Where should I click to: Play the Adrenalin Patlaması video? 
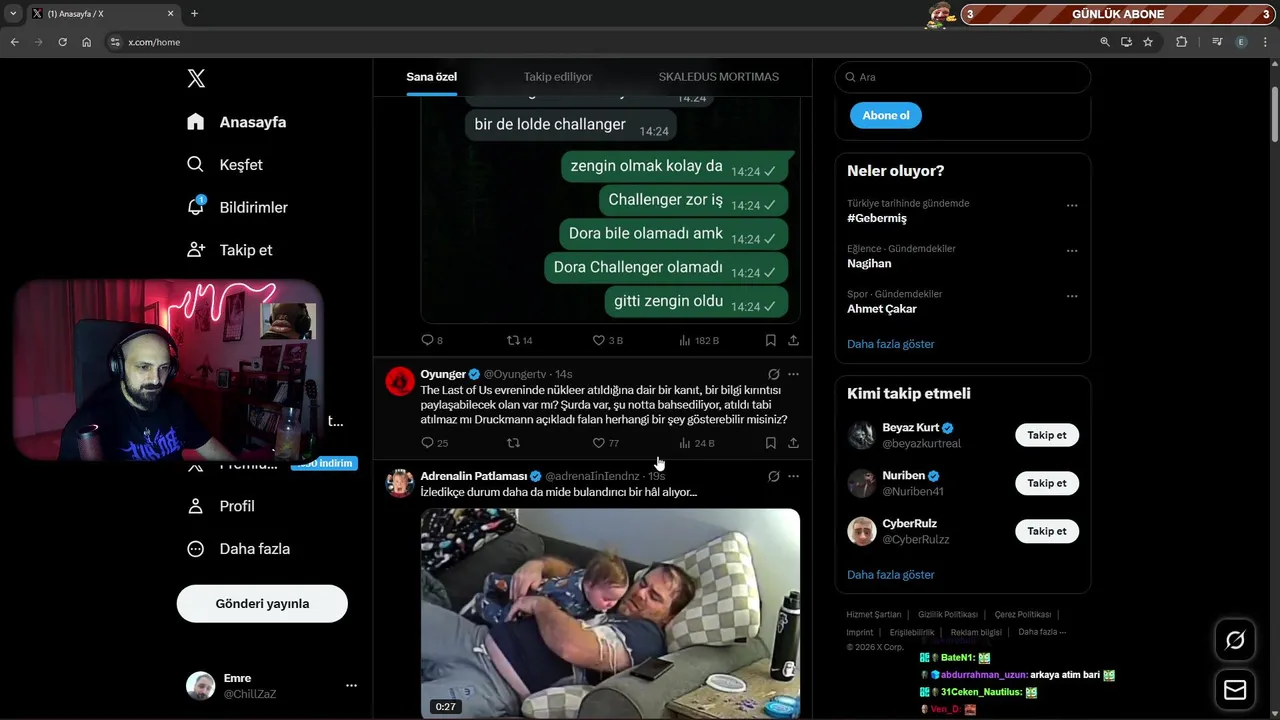610,613
